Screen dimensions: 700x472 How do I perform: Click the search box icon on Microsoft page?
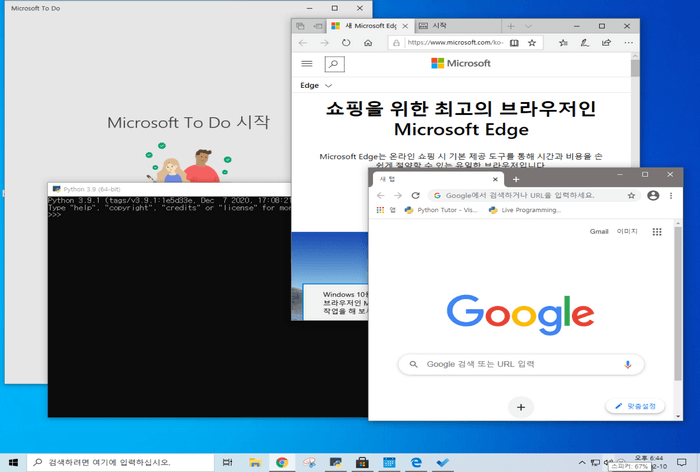click(x=334, y=64)
